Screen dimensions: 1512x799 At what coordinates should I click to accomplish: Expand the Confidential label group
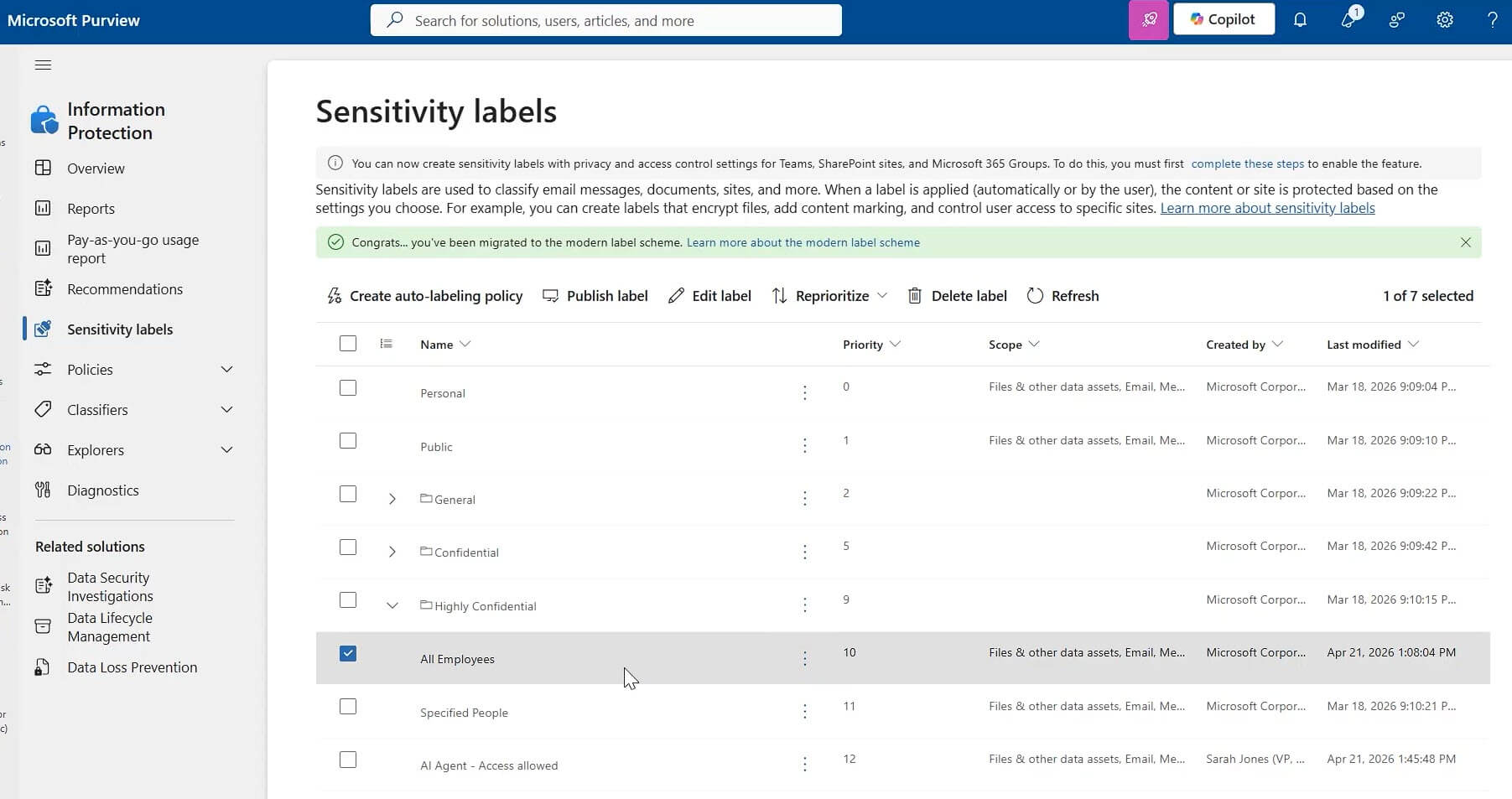[392, 552]
